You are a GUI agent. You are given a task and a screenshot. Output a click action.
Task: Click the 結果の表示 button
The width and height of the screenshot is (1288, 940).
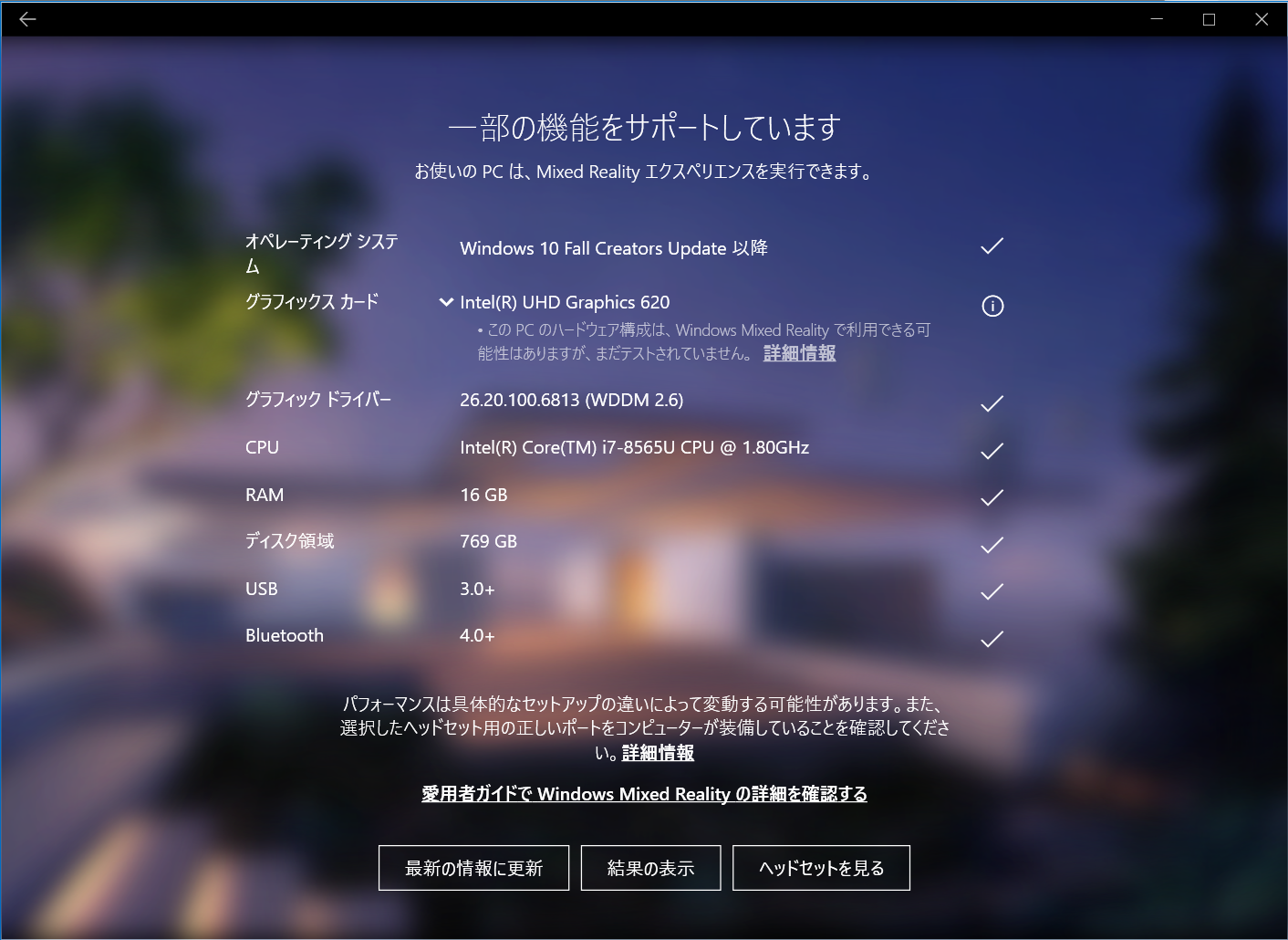click(650, 867)
